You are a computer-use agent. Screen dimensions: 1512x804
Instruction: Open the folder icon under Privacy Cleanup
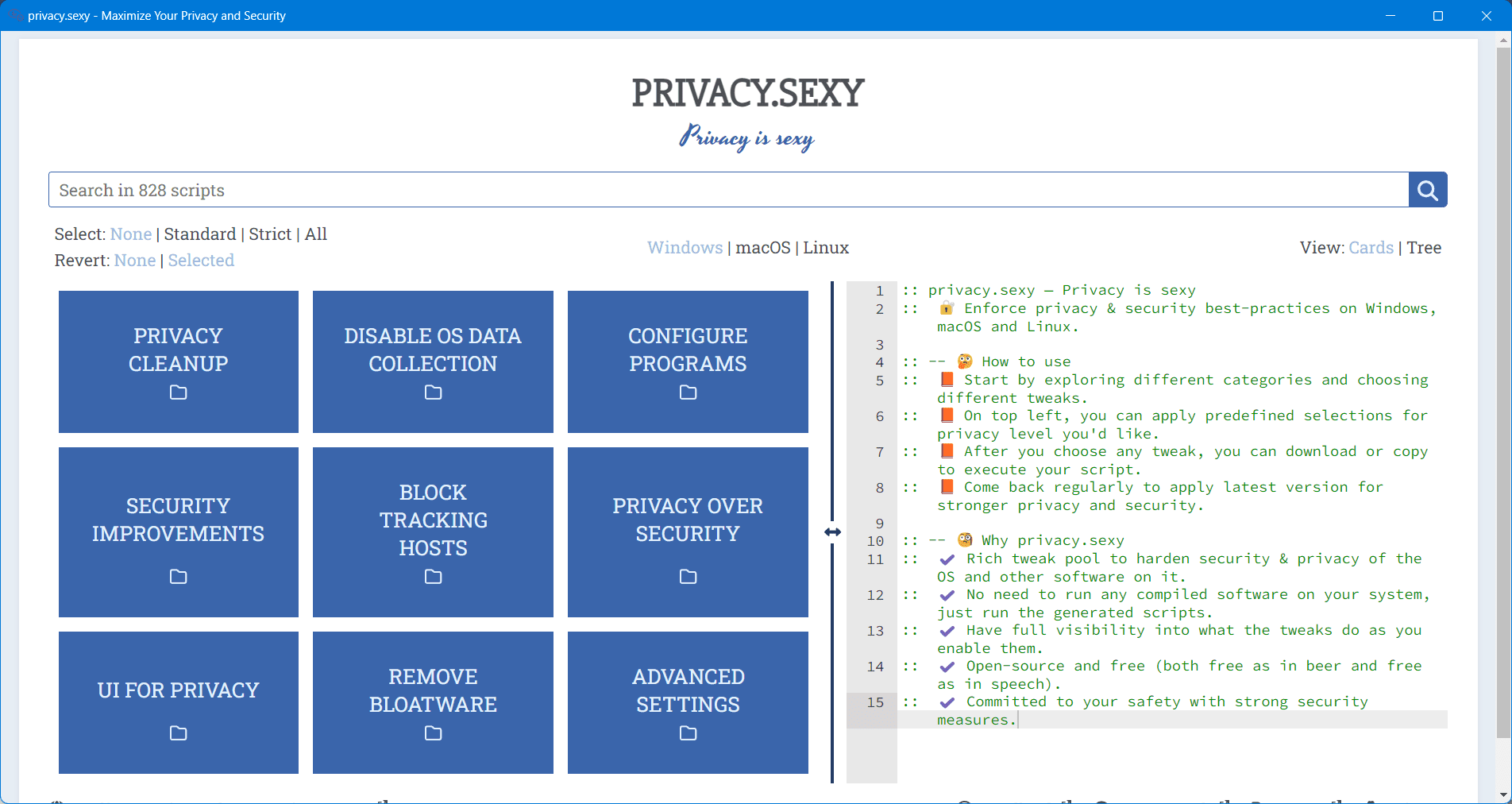click(178, 392)
